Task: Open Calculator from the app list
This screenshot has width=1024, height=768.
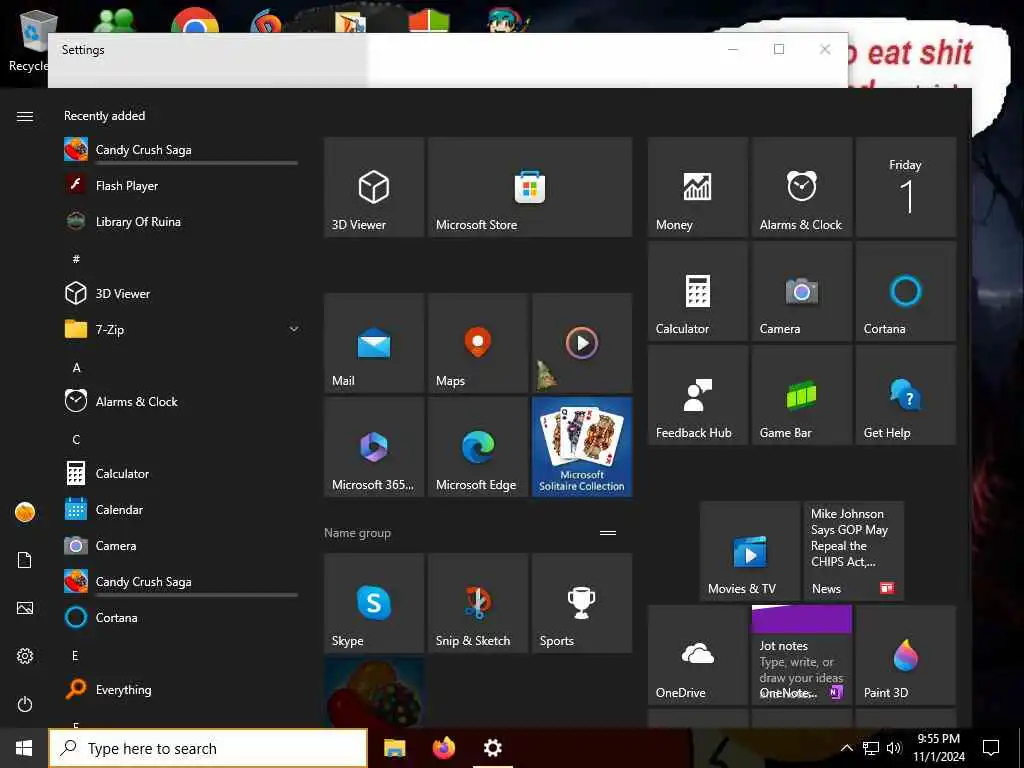Action: click(182, 473)
